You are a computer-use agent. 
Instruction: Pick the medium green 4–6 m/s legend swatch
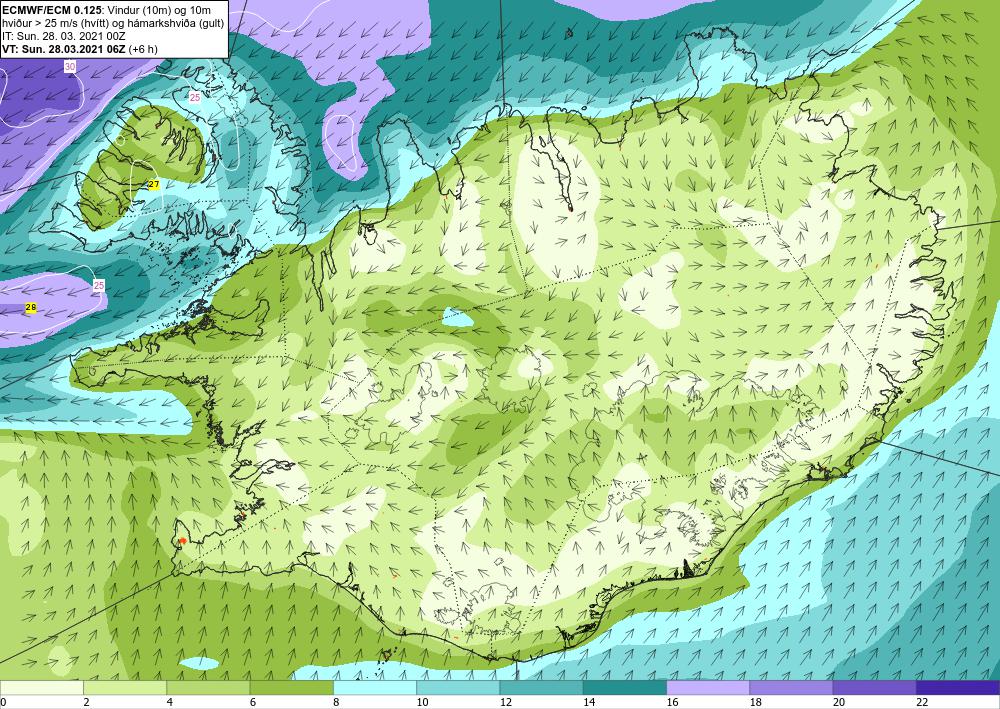[x=208, y=688]
